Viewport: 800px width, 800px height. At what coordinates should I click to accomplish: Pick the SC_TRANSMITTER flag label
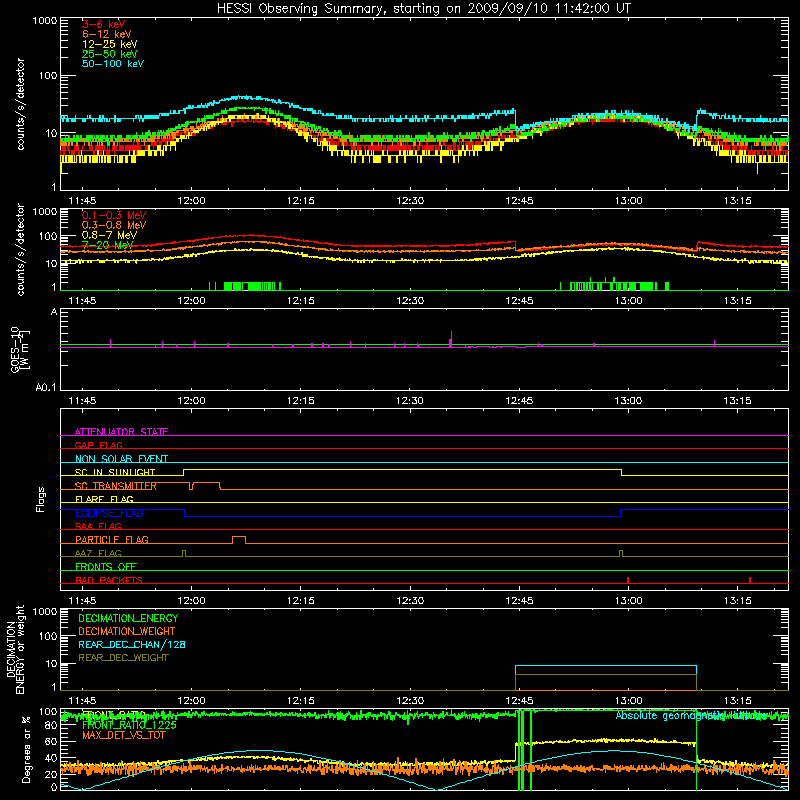point(116,486)
